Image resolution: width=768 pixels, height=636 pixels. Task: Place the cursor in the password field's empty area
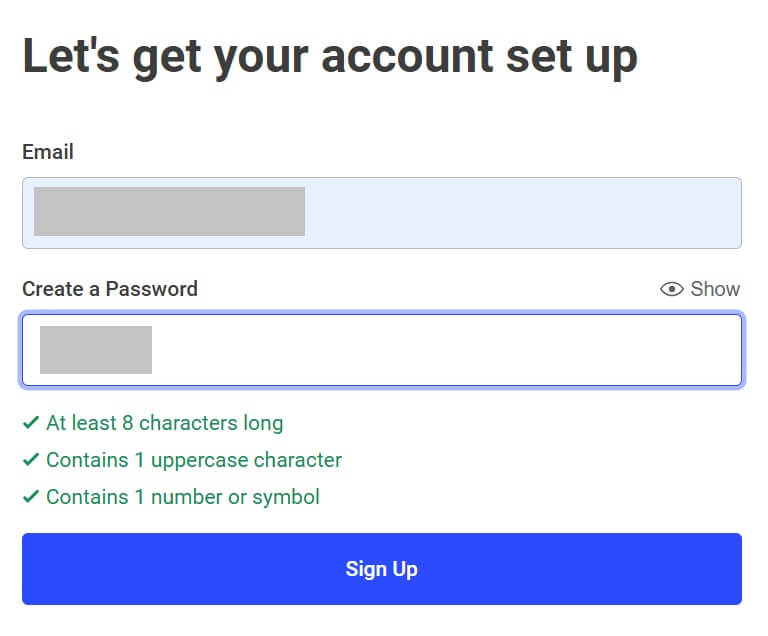pyautogui.click(x=446, y=350)
